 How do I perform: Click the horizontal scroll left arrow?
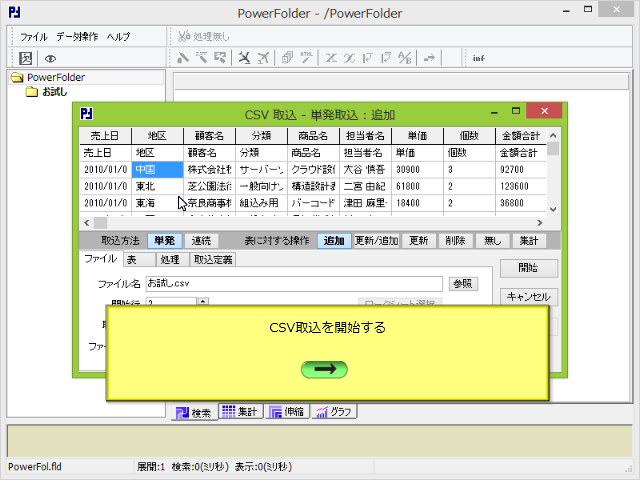(87, 223)
